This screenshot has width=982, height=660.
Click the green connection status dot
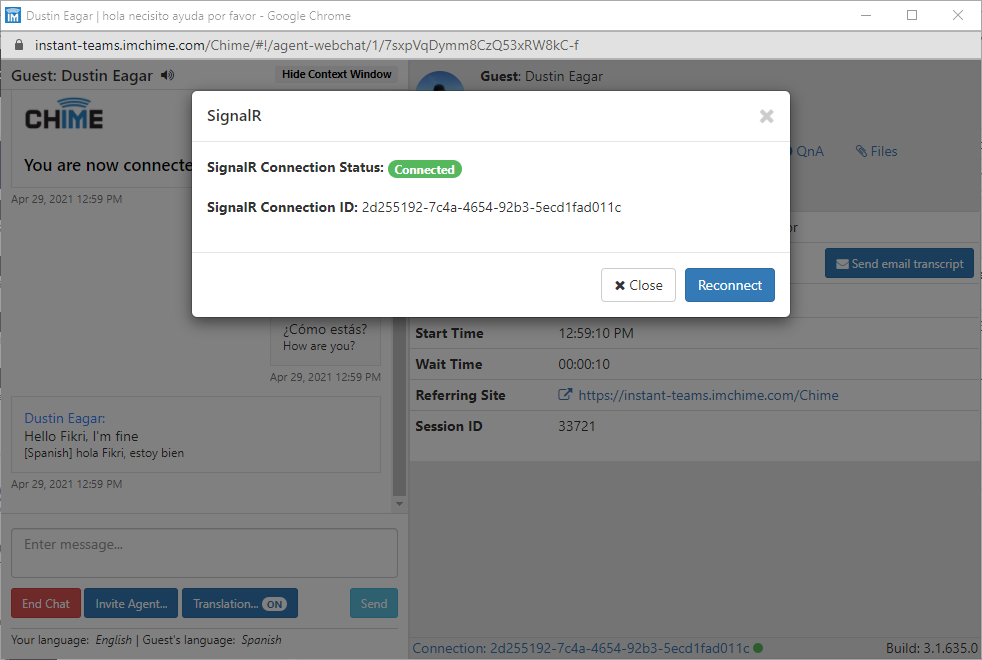click(x=758, y=648)
